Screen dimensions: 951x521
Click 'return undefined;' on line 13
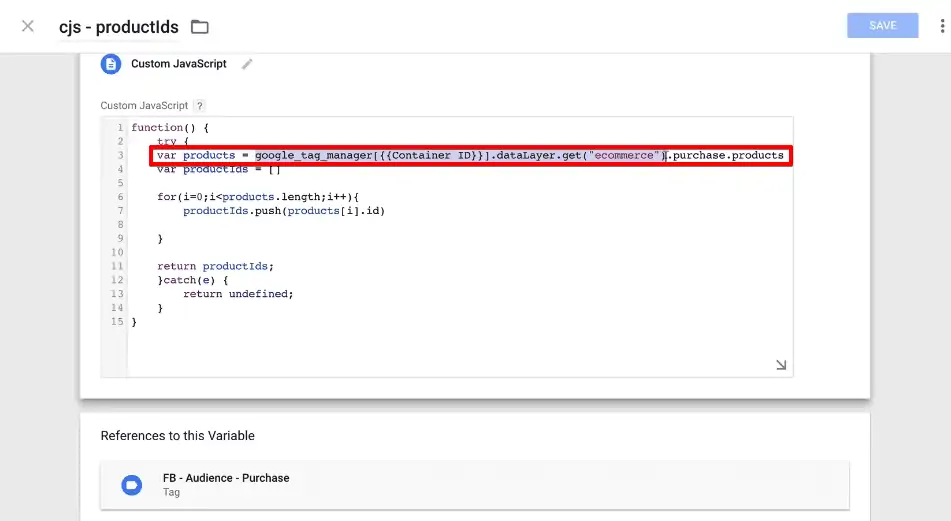[x=238, y=294]
